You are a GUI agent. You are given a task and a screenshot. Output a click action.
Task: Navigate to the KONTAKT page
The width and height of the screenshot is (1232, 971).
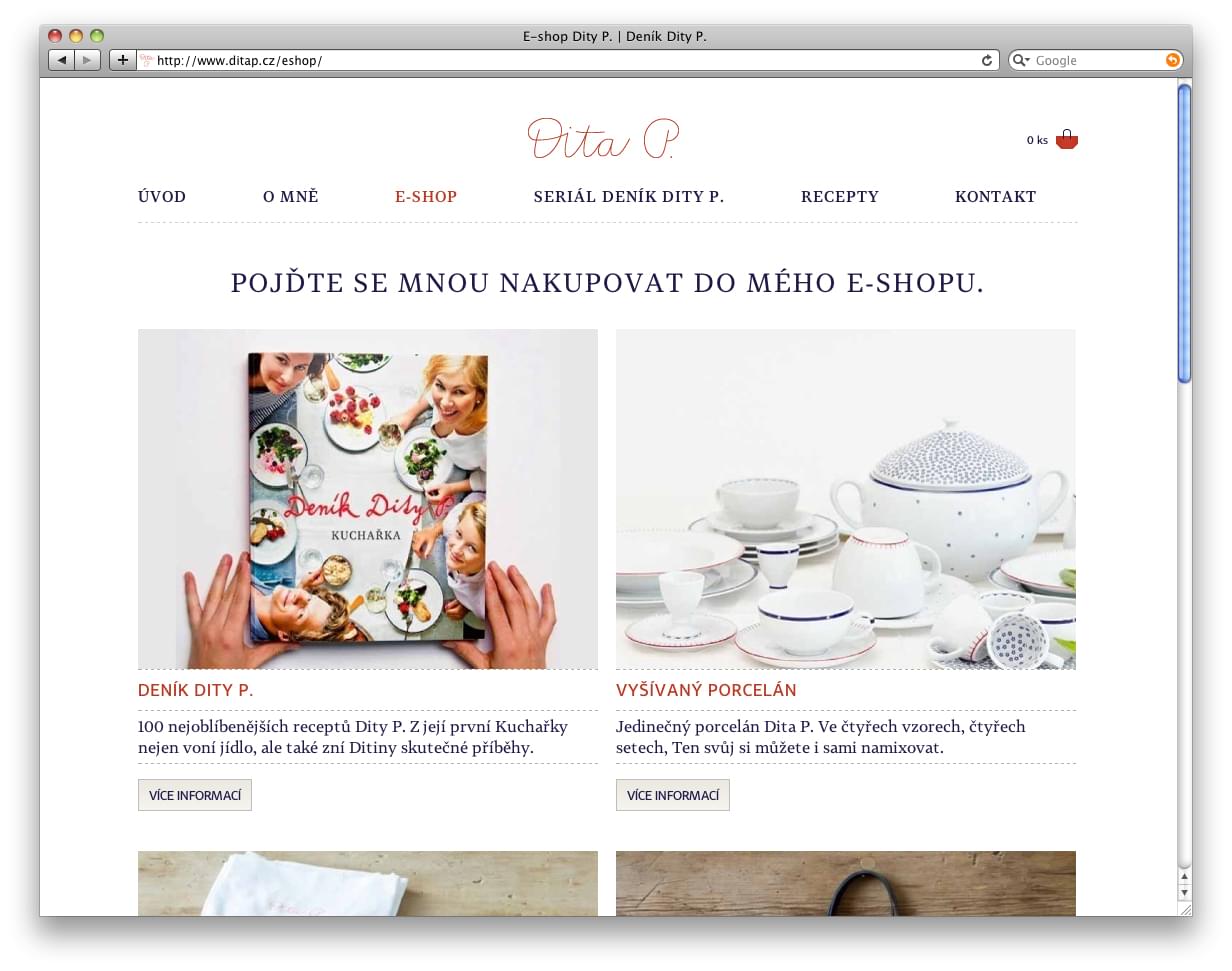(996, 197)
